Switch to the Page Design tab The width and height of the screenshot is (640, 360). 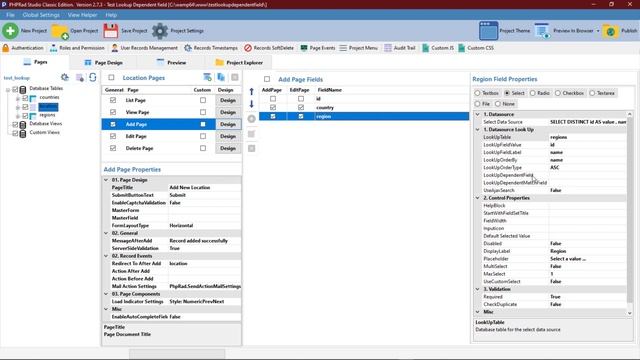click(x=103, y=62)
